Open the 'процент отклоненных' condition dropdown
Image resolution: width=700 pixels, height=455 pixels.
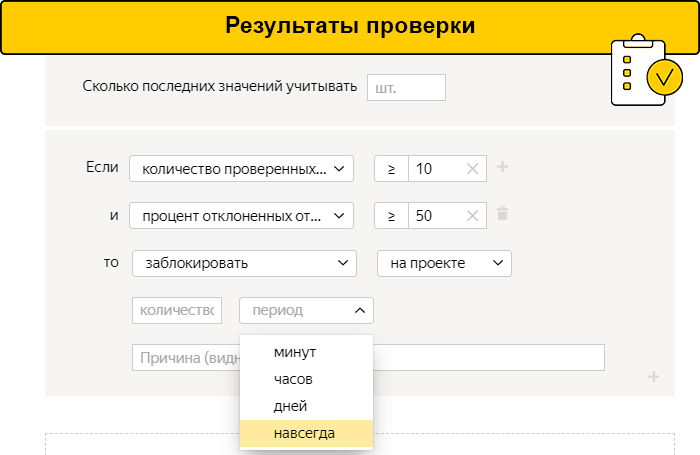pos(241,216)
